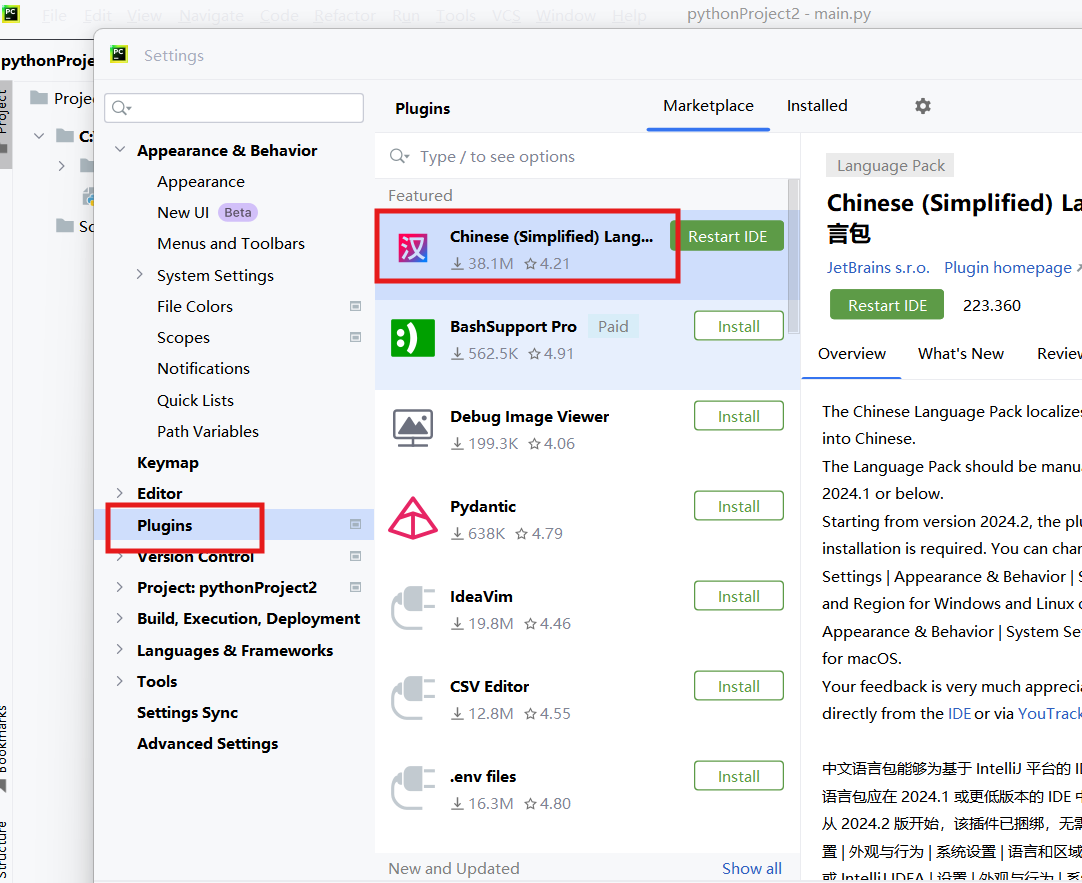Open plugin settings gear icon
Viewport: 1082px width, 883px height.
click(x=923, y=106)
